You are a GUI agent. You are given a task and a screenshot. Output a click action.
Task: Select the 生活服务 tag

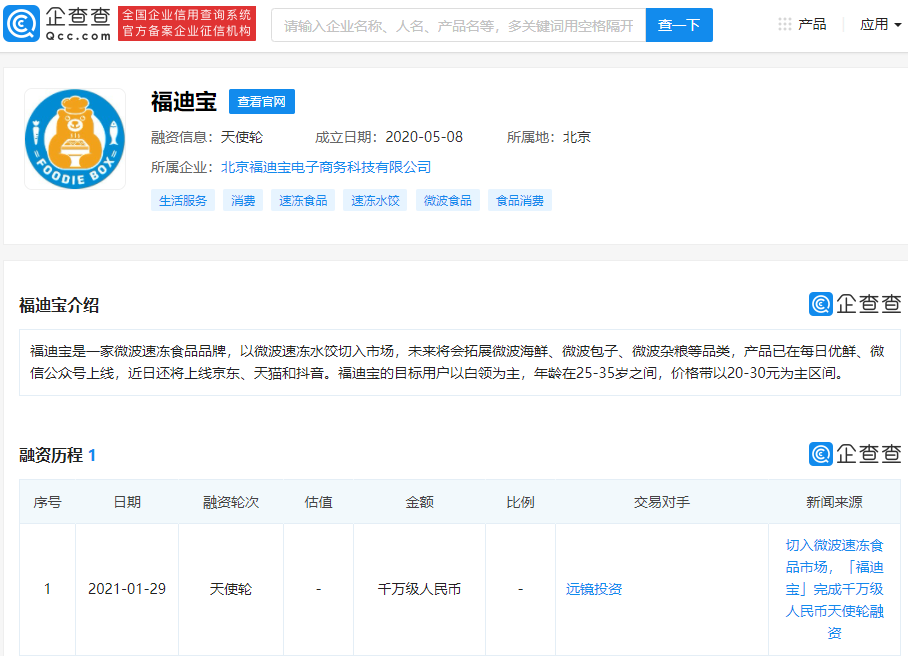183,200
